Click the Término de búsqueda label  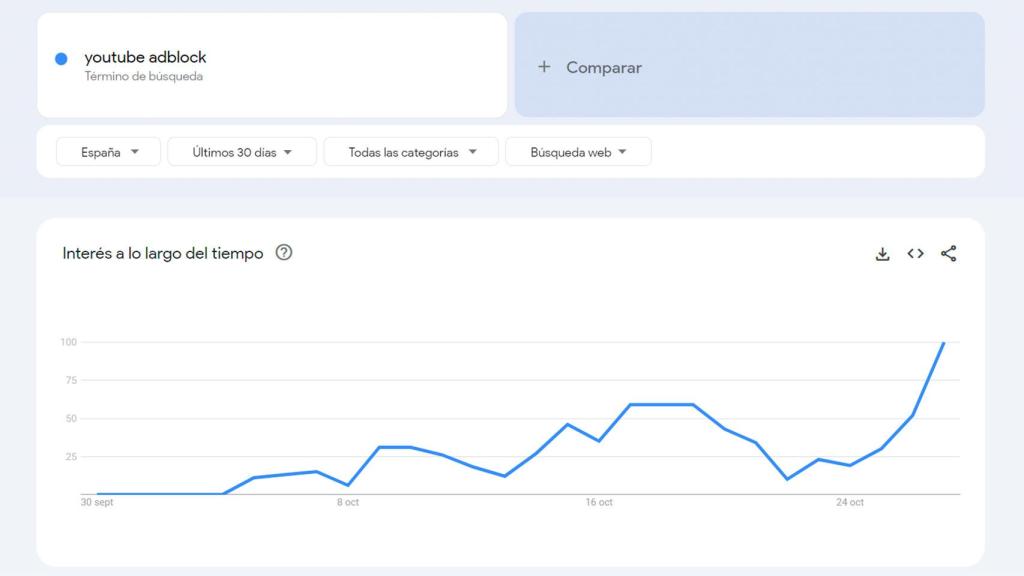point(144,76)
